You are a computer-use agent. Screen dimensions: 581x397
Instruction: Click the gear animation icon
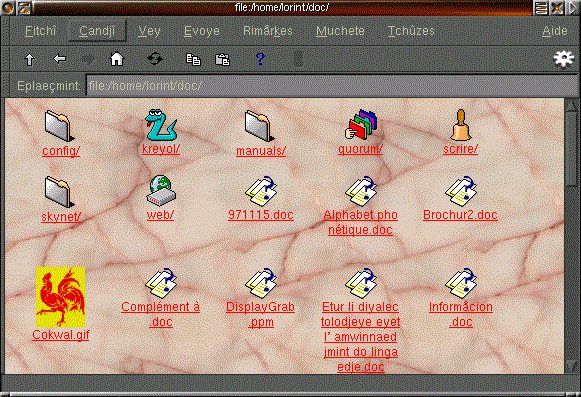pyautogui.click(x=563, y=59)
